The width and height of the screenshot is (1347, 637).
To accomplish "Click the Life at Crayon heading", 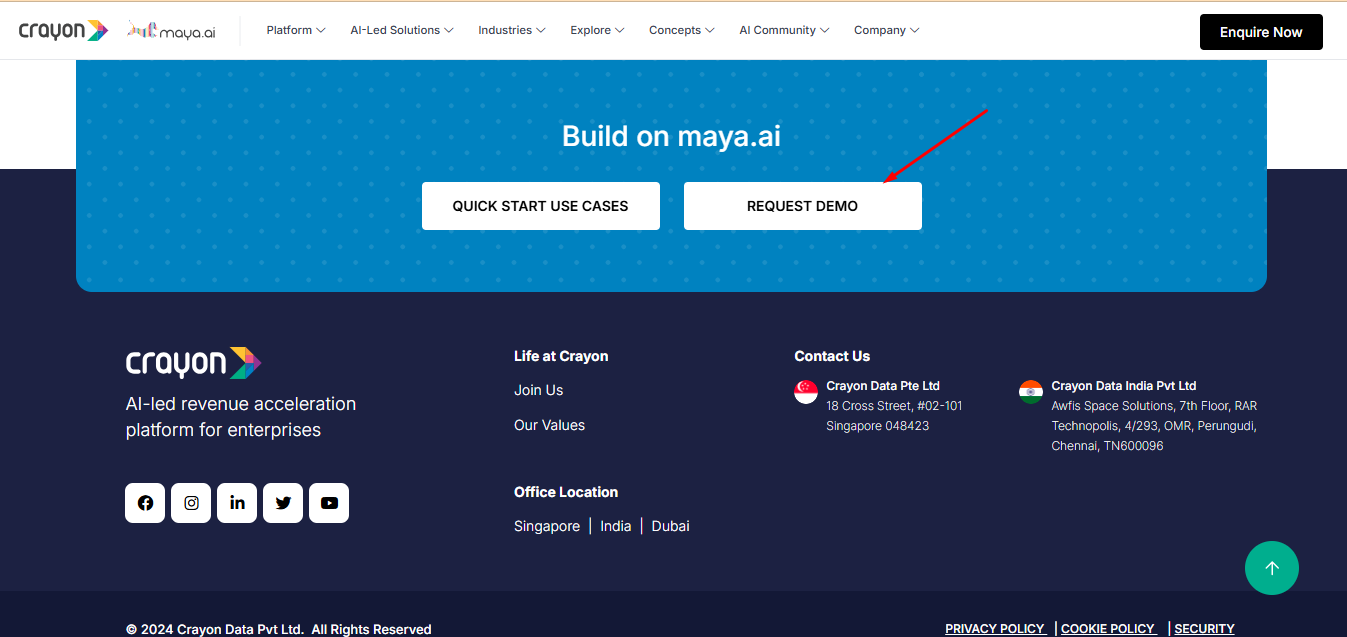I will click(x=561, y=356).
